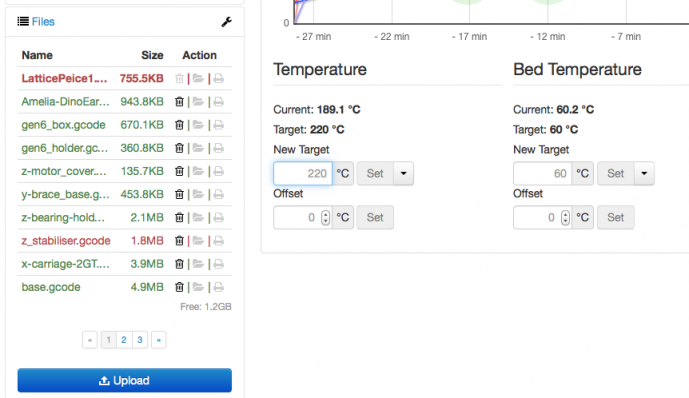Delete x-carriage-2GT file with trash icon
Screen dimensions: 689x398
click(x=179, y=264)
